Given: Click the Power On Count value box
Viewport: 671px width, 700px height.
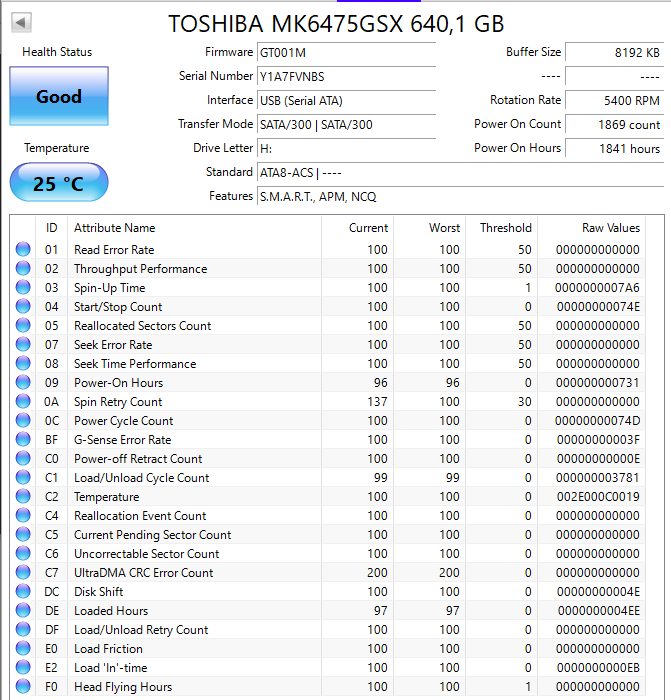Looking at the screenshot, I should tap(614, 124).
